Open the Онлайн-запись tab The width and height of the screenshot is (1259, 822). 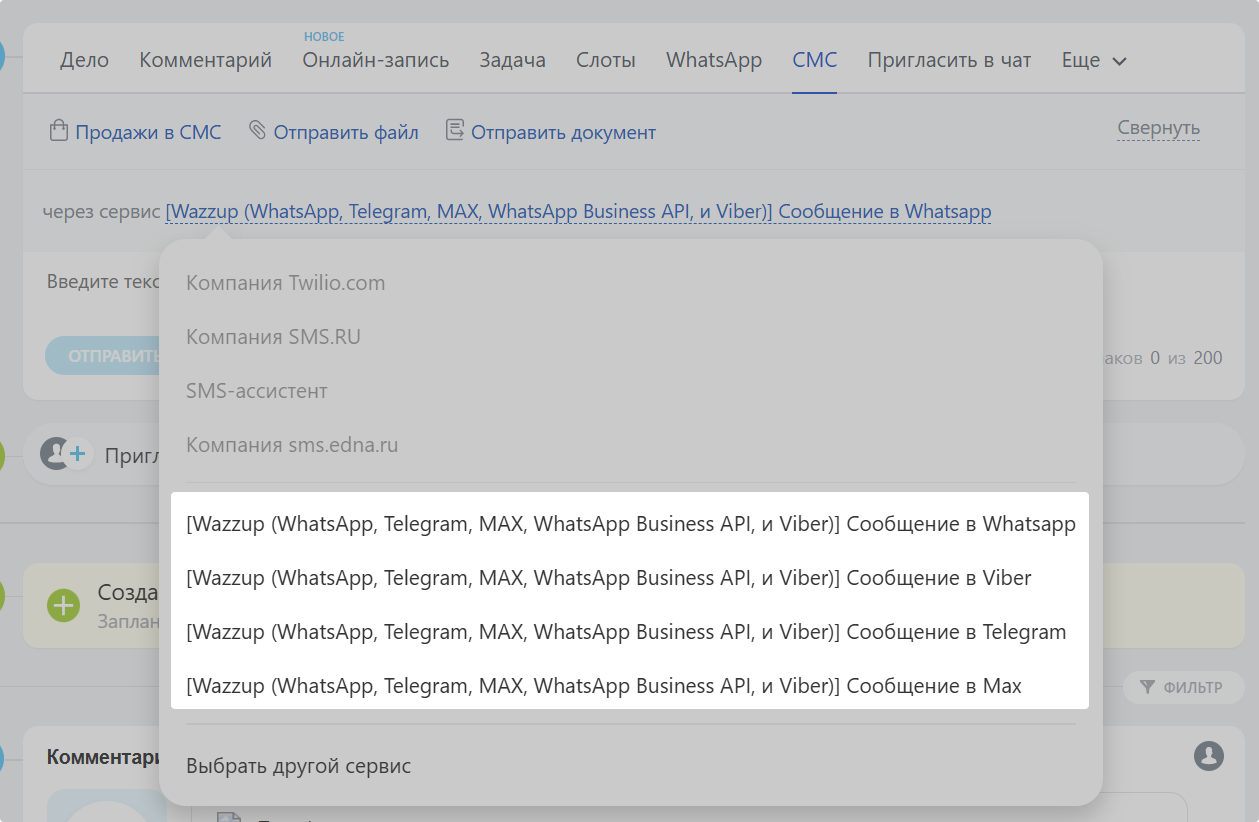pyautogui.click(x=376, y=60)
